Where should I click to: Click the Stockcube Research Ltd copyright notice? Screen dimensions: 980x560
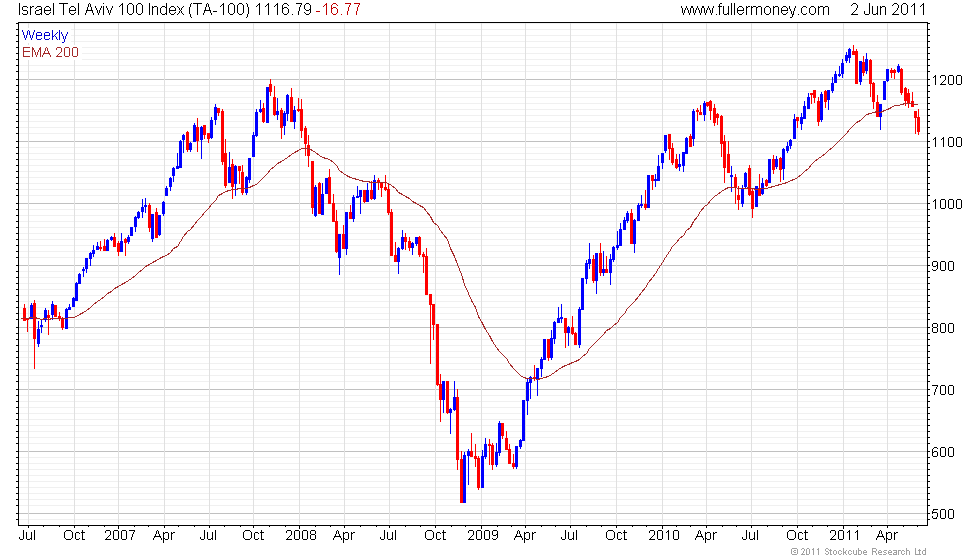click(858, 552)
